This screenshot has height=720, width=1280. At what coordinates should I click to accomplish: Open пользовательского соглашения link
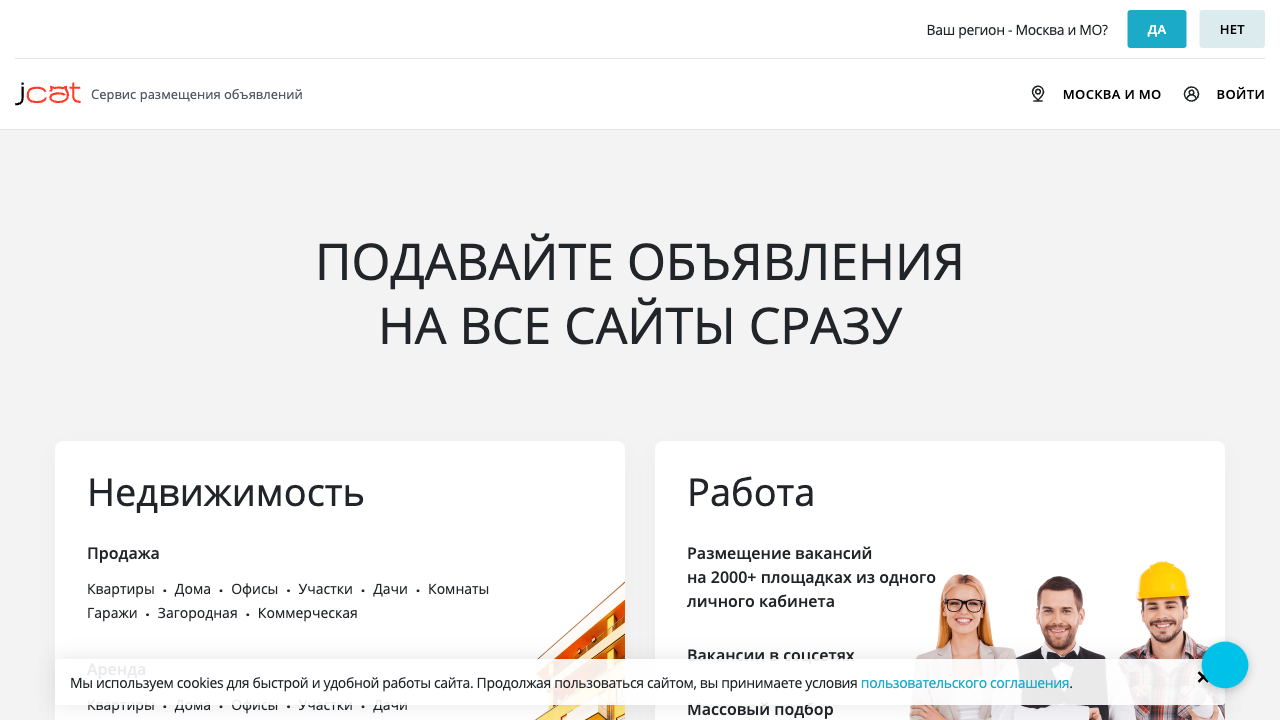coord(965,683)
